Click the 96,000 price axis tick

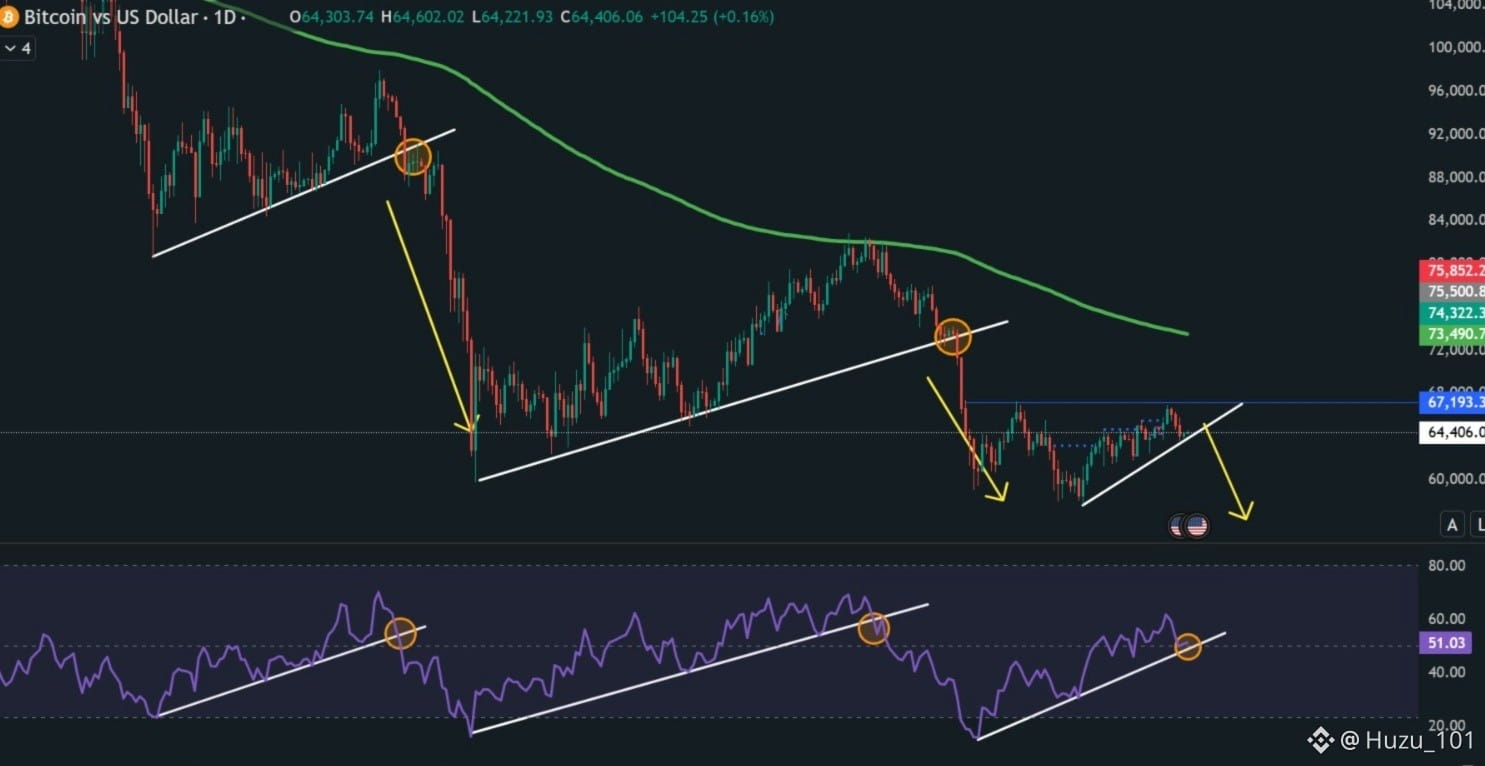tap(1457, 91)
